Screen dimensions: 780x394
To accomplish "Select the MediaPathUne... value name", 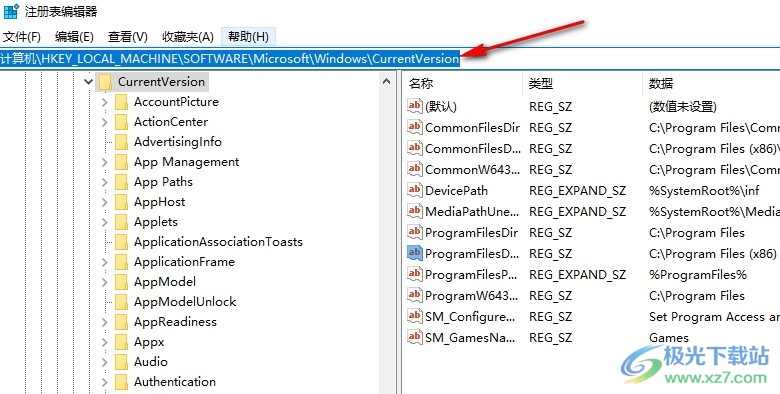I will point(473,211).
